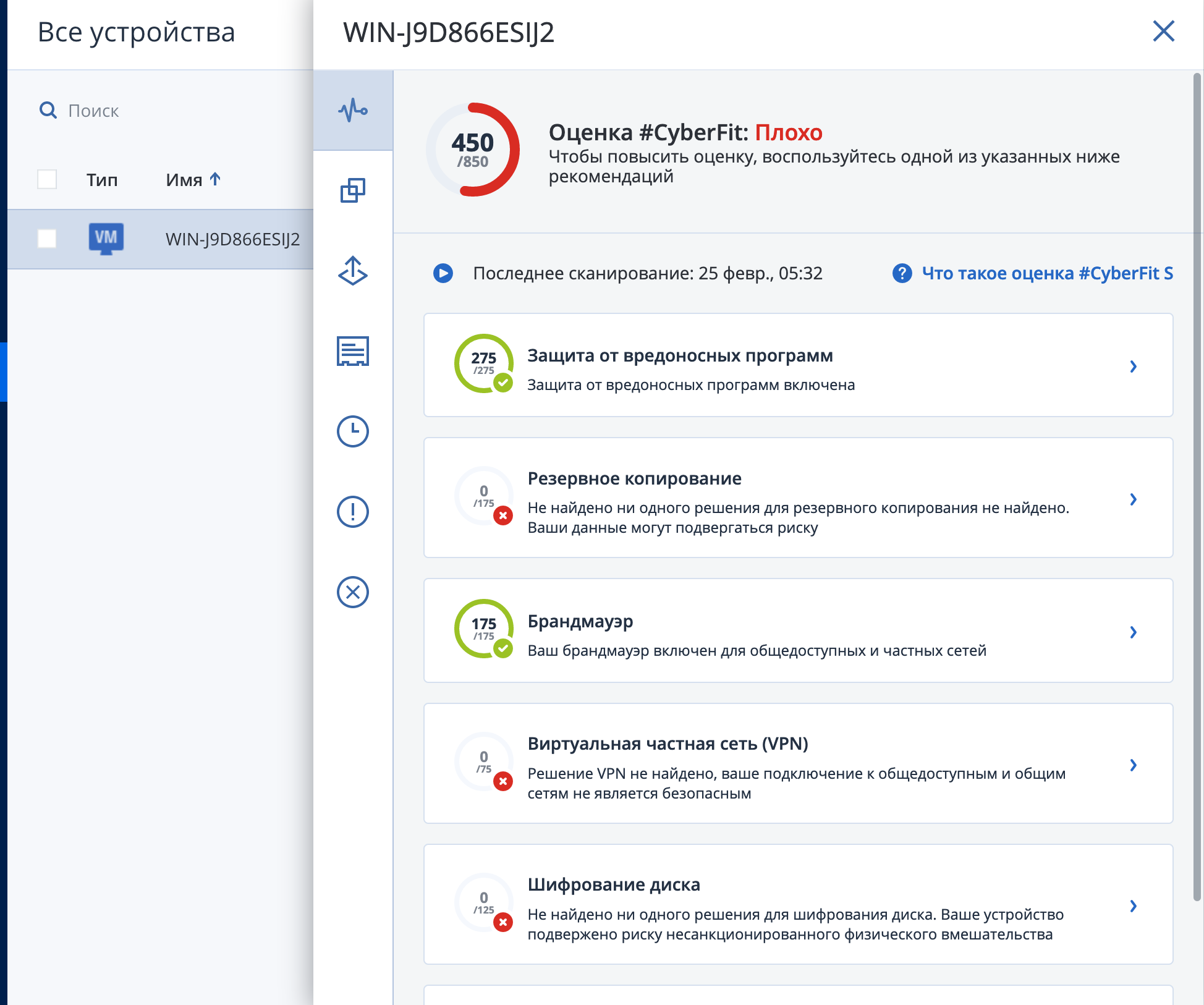Check the WIN-J9D866ESIJ2 row checkbox

(x=47, y=239)
